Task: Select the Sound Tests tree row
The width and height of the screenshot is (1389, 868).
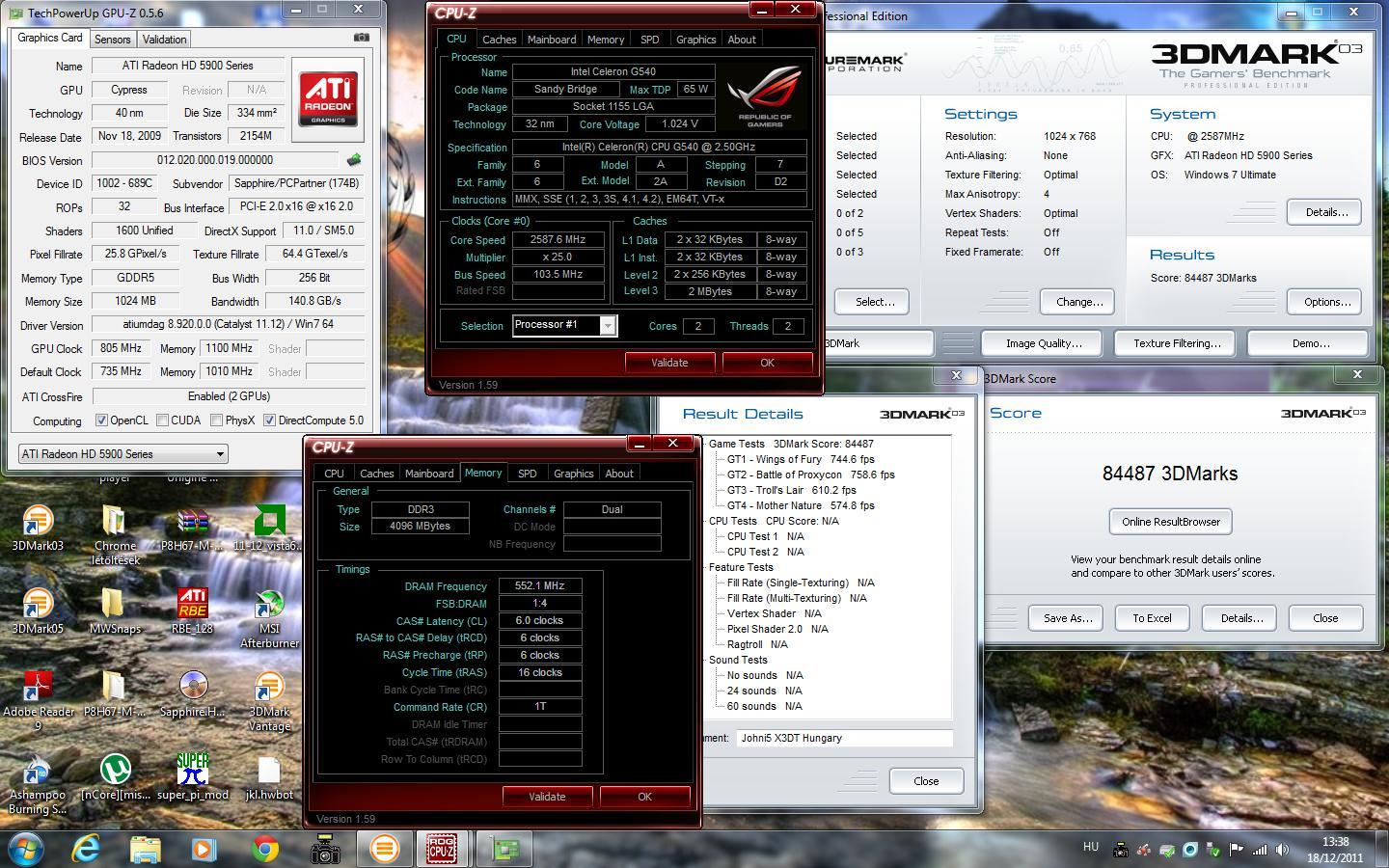Action: pyautogui.click(x=738, y=660)
